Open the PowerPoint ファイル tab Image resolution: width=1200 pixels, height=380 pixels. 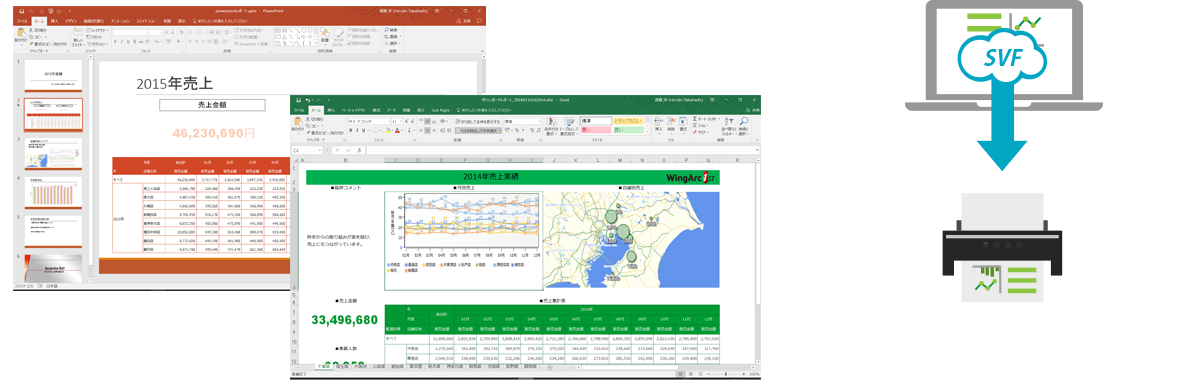[22, 21]
